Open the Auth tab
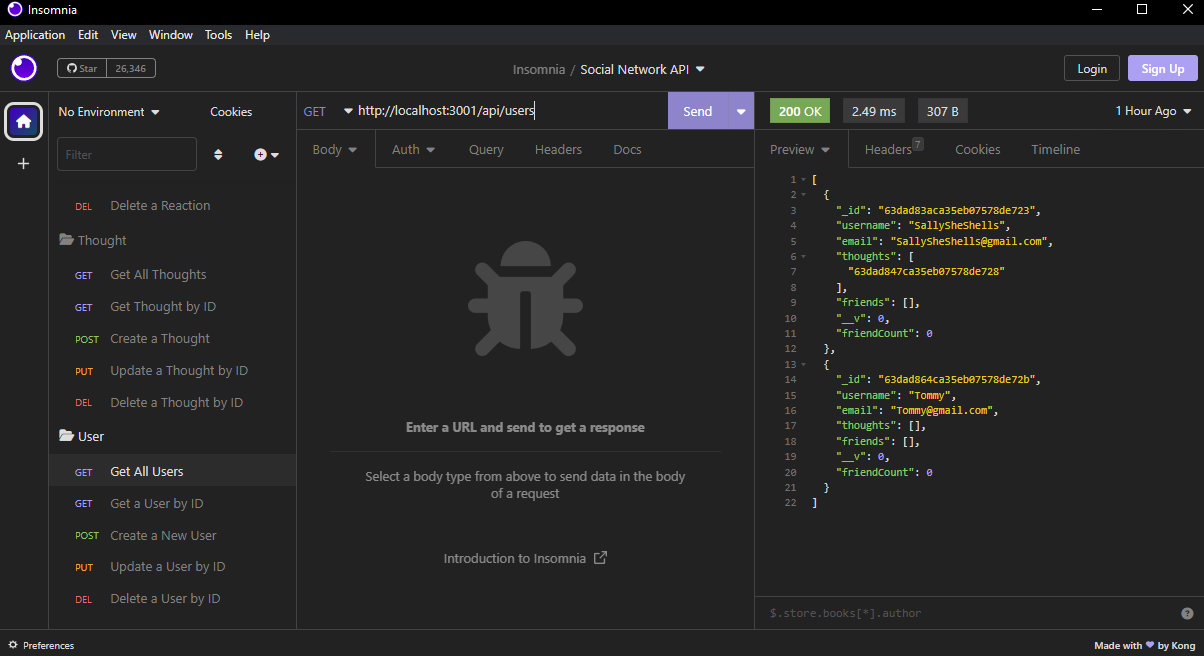Viewport: 1204px width, 656px height. [413, 149]
